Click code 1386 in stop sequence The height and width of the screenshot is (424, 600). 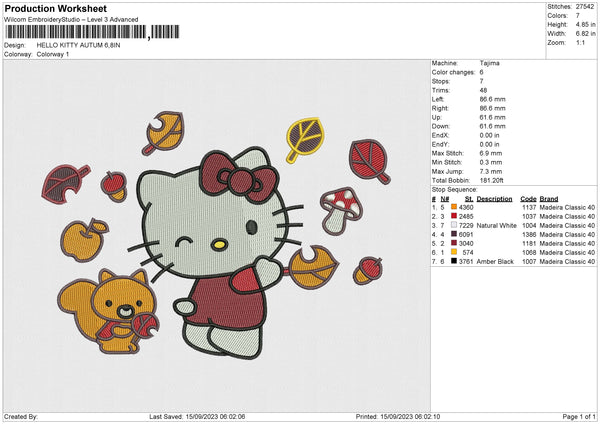529,235
